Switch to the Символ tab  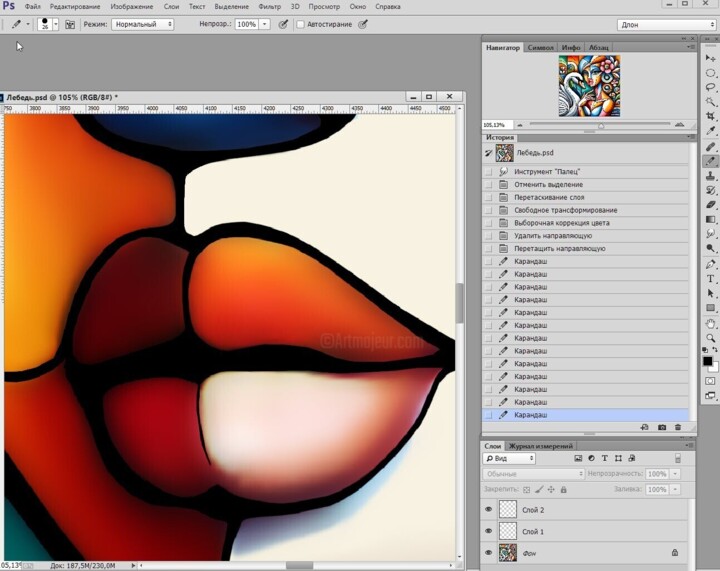pyautogui.click(x=540, y=47)
